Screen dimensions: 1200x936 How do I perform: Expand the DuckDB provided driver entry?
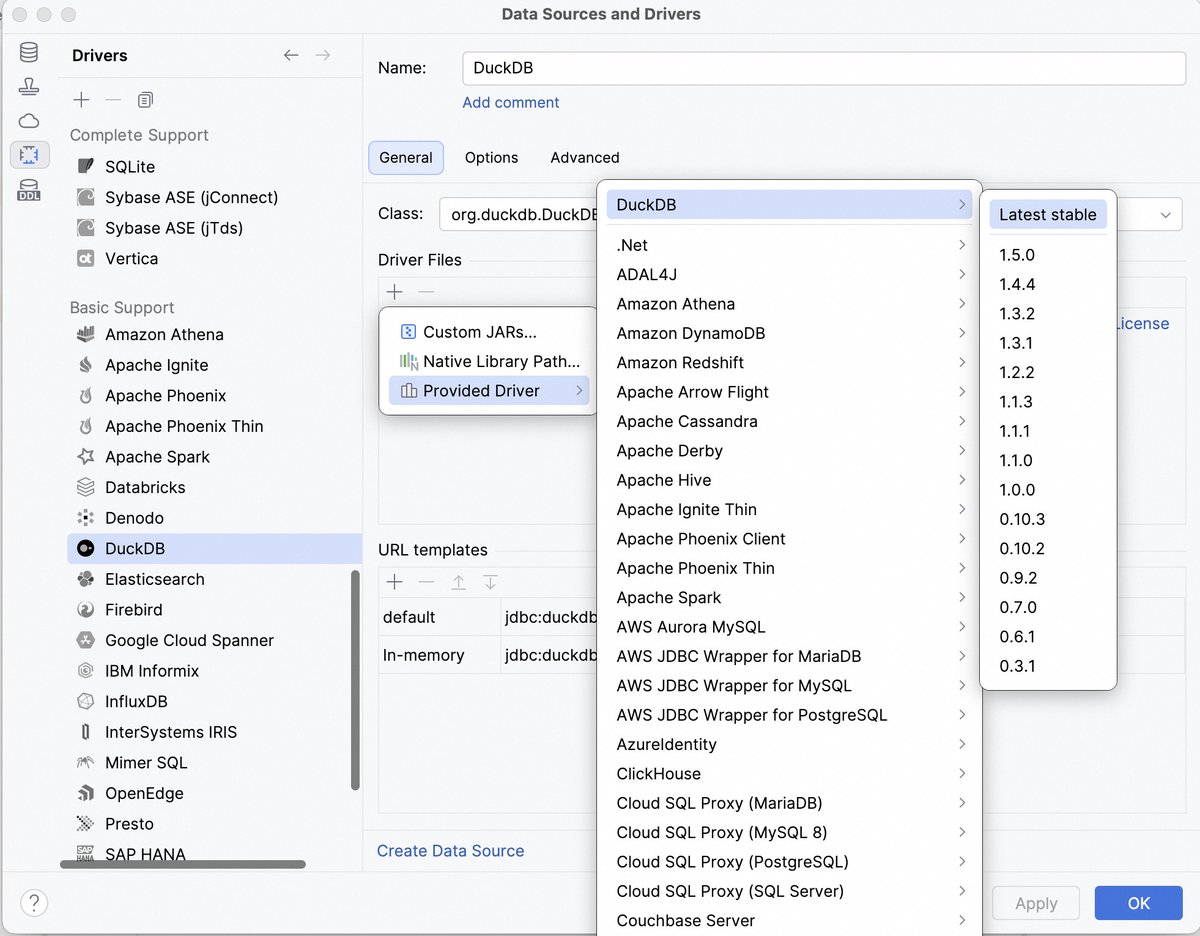(790, 205)
